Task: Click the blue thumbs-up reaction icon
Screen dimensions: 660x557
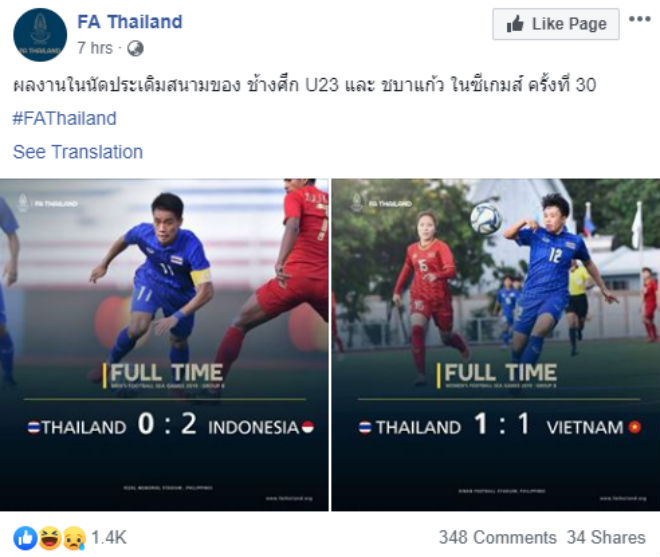Action: tap(25, 538)
